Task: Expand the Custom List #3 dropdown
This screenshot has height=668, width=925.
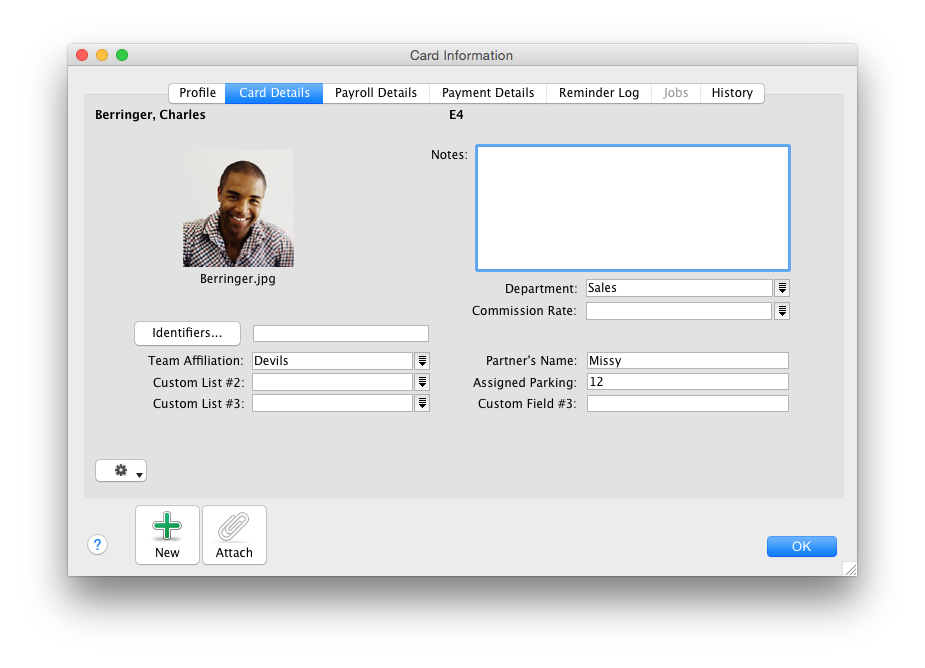Action: (x=422, y=403)
